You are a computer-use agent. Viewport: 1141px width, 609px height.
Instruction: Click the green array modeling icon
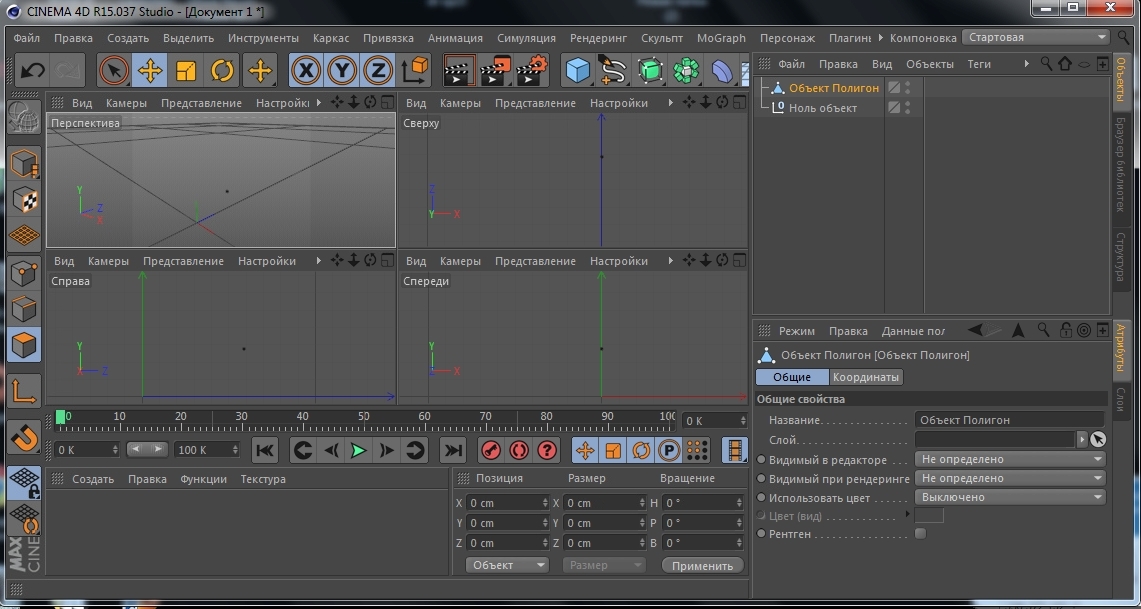(x=686, y=71)
